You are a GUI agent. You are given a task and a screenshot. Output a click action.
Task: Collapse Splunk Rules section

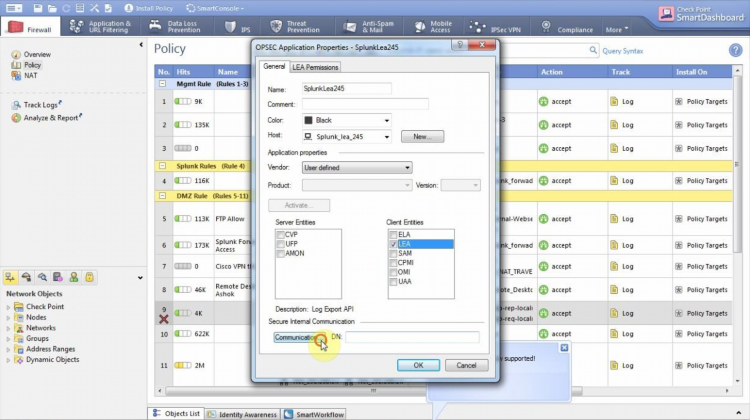[163, 166]
